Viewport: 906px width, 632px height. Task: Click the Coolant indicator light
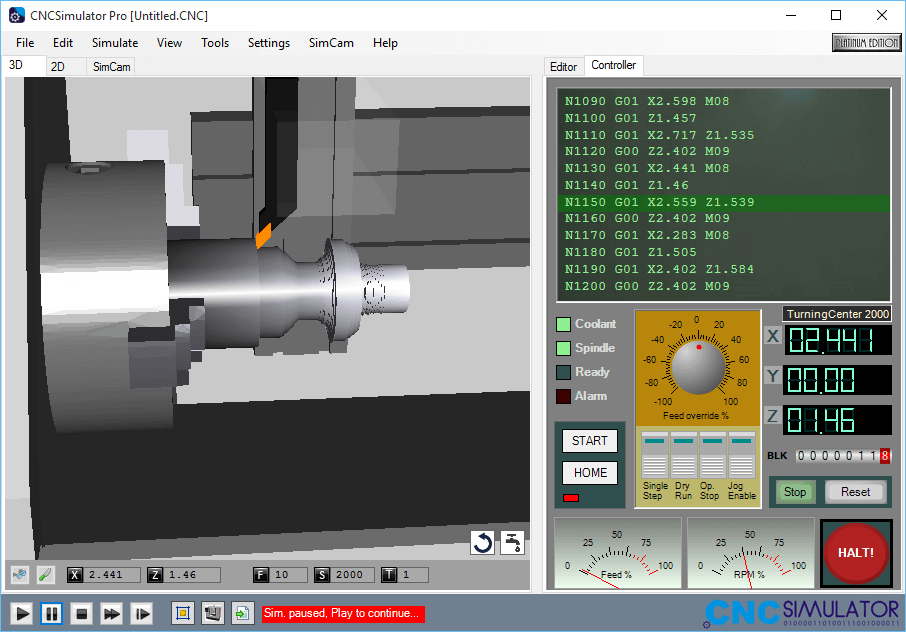pyautogui.click(x=563, y=324)
